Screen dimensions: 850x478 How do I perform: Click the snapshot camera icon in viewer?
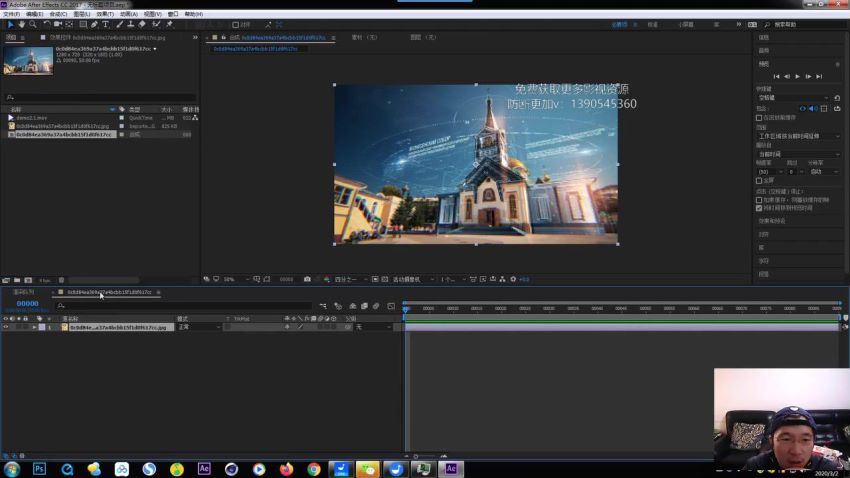point(307,279)
